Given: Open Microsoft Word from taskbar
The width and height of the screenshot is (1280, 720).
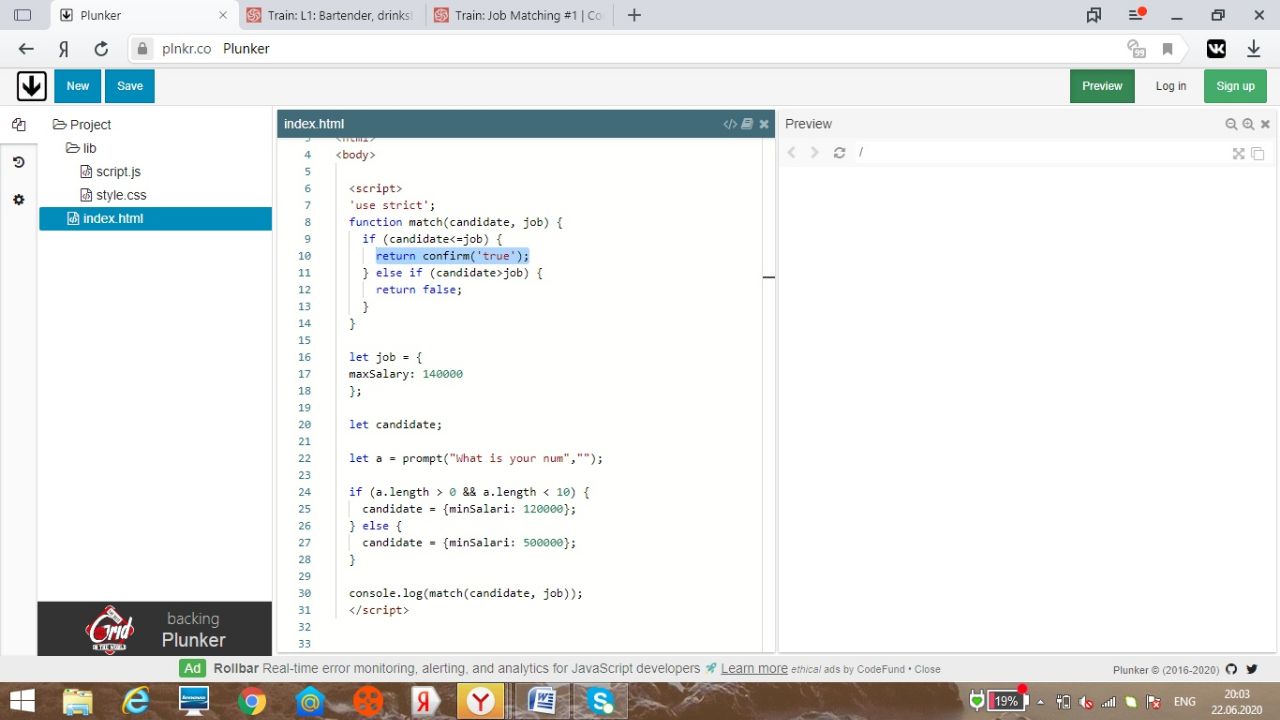Looking at the screenshot, I should pyautogui.click(x=541, y=701).
